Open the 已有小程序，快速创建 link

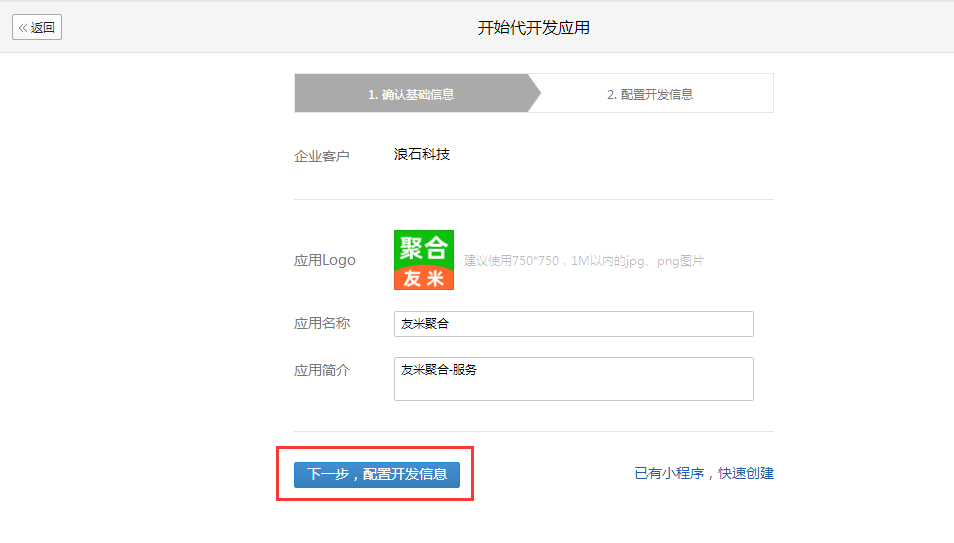point(704,474)
